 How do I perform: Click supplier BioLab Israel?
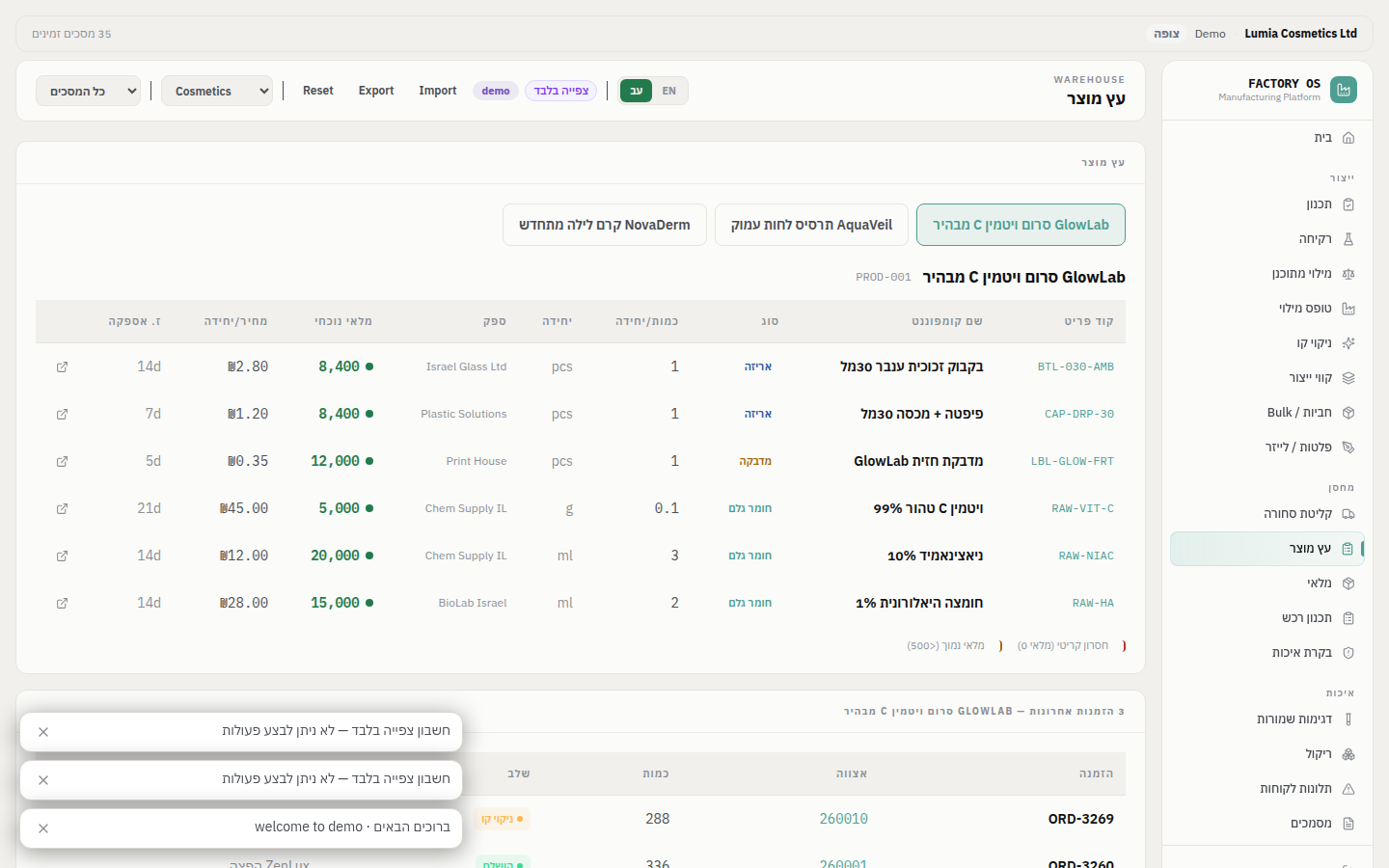tap(473, 603)
